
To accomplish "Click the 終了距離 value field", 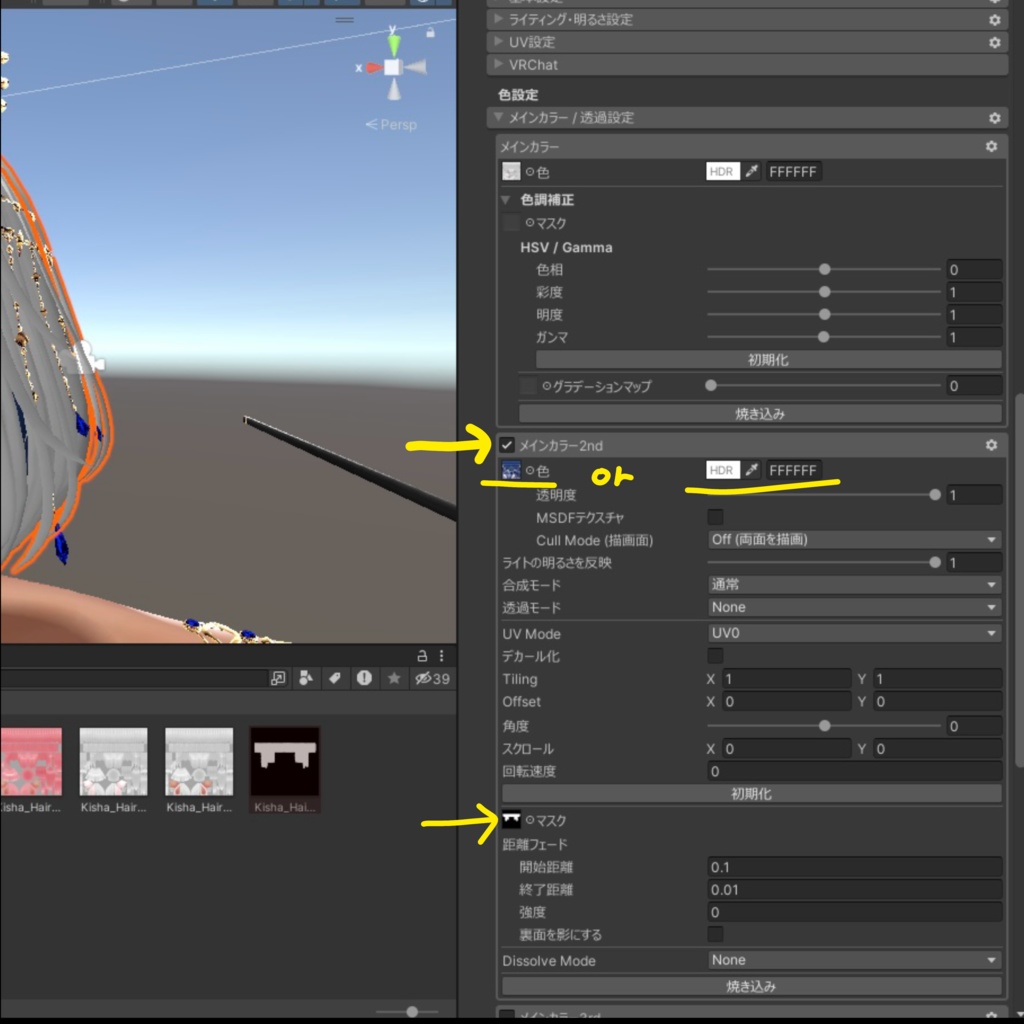I will point(855,889).
